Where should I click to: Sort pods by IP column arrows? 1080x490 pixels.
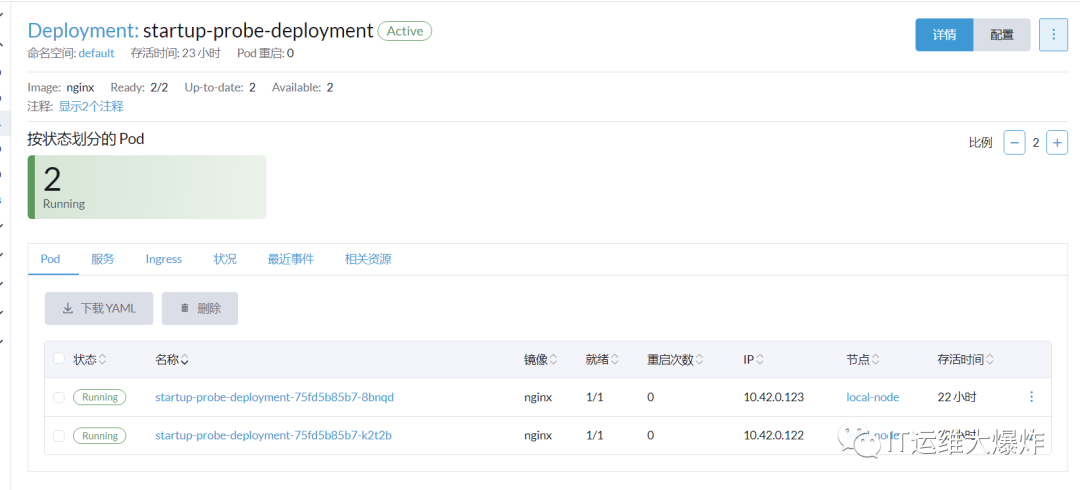coord(761,359)
